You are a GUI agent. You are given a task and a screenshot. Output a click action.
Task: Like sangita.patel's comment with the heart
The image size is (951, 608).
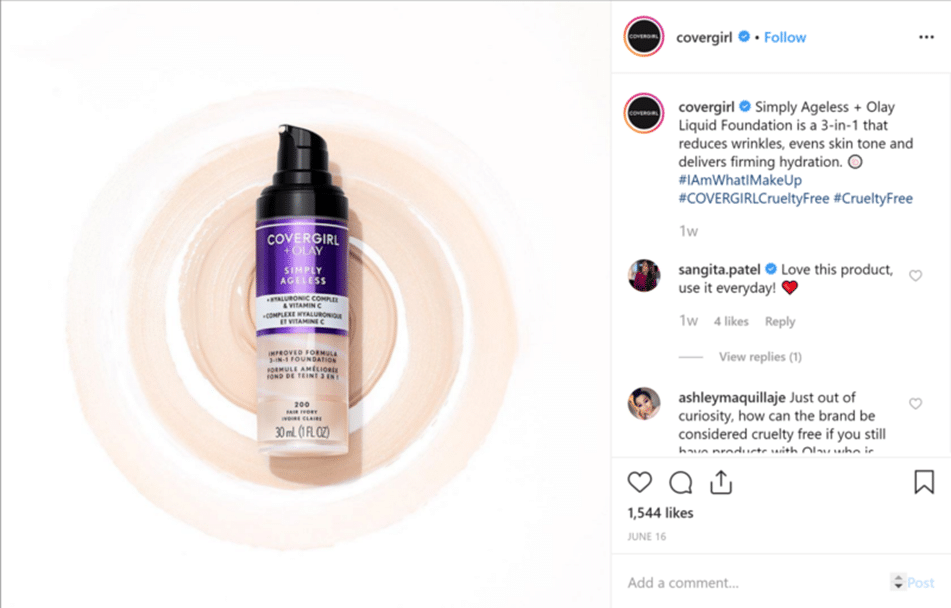click(x=915, y=275)
